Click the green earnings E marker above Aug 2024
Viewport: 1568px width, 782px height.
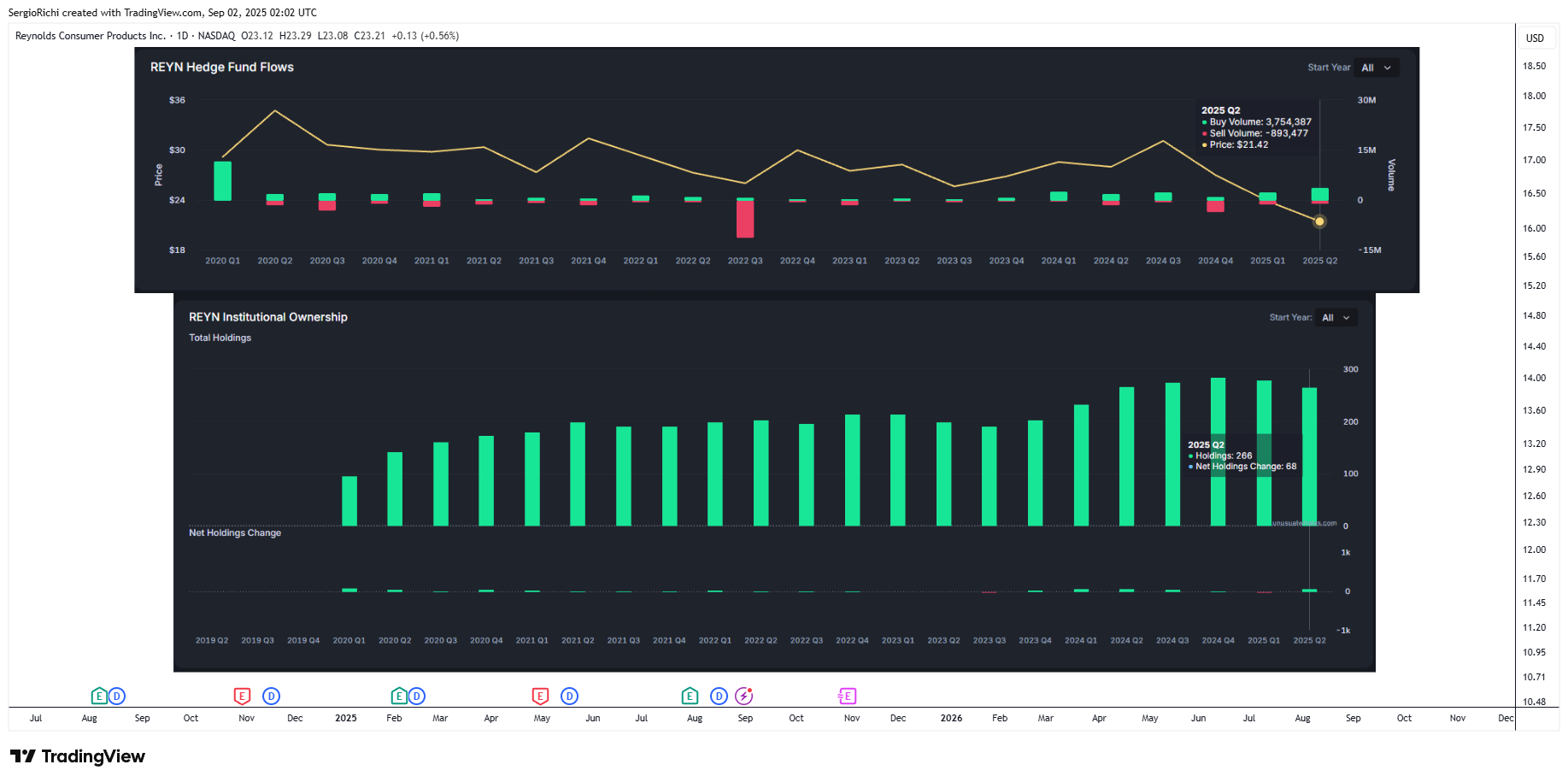(99, 696)
